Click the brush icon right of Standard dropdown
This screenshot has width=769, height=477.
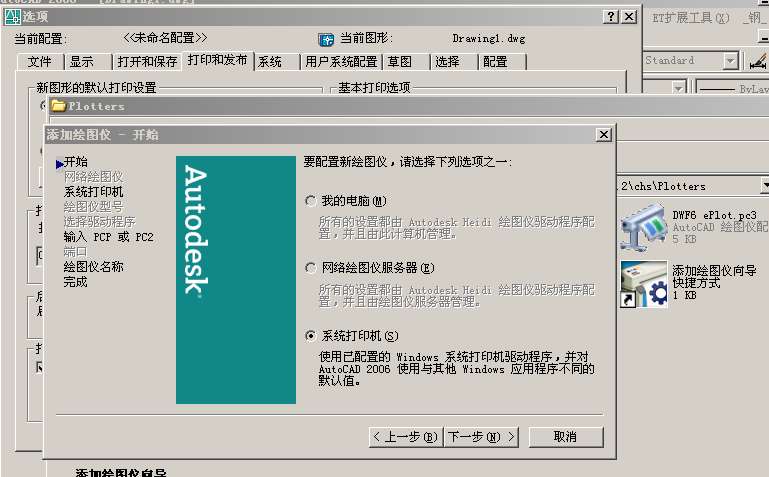point(758,62)
